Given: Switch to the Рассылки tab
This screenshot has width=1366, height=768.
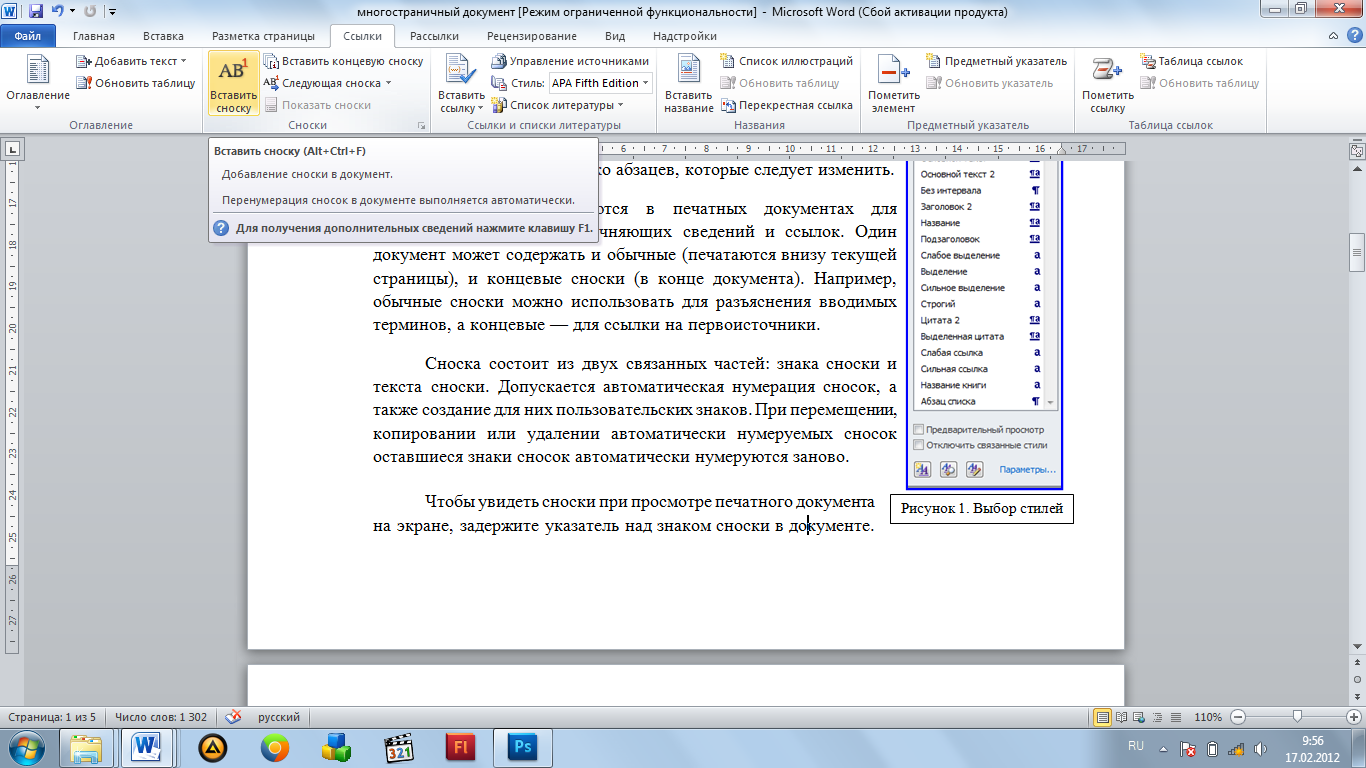Looking at the screenshot, I should point(435,36).
